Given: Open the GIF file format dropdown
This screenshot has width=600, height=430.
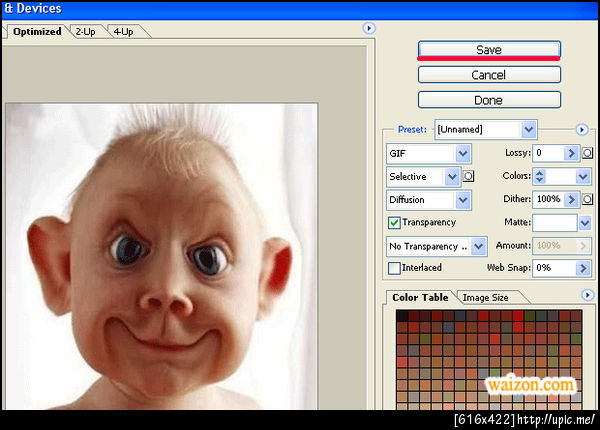Looking at the screenshot, I should coord(429,153).
